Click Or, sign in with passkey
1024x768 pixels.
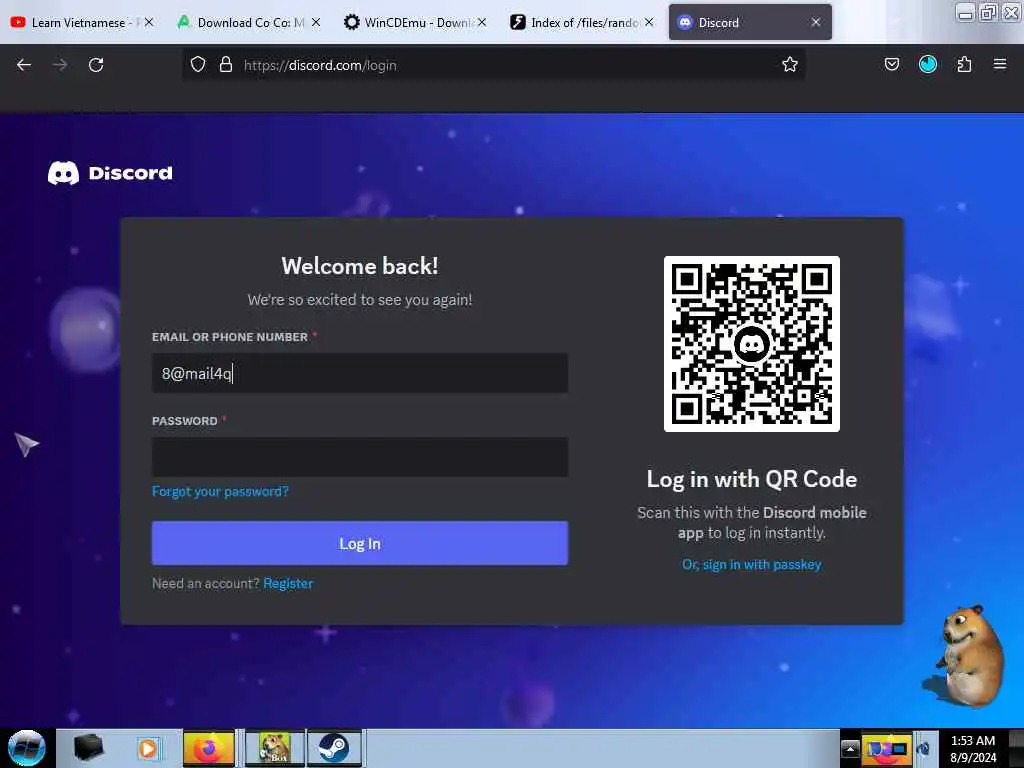pyautogui.click(x=752, y=564)
